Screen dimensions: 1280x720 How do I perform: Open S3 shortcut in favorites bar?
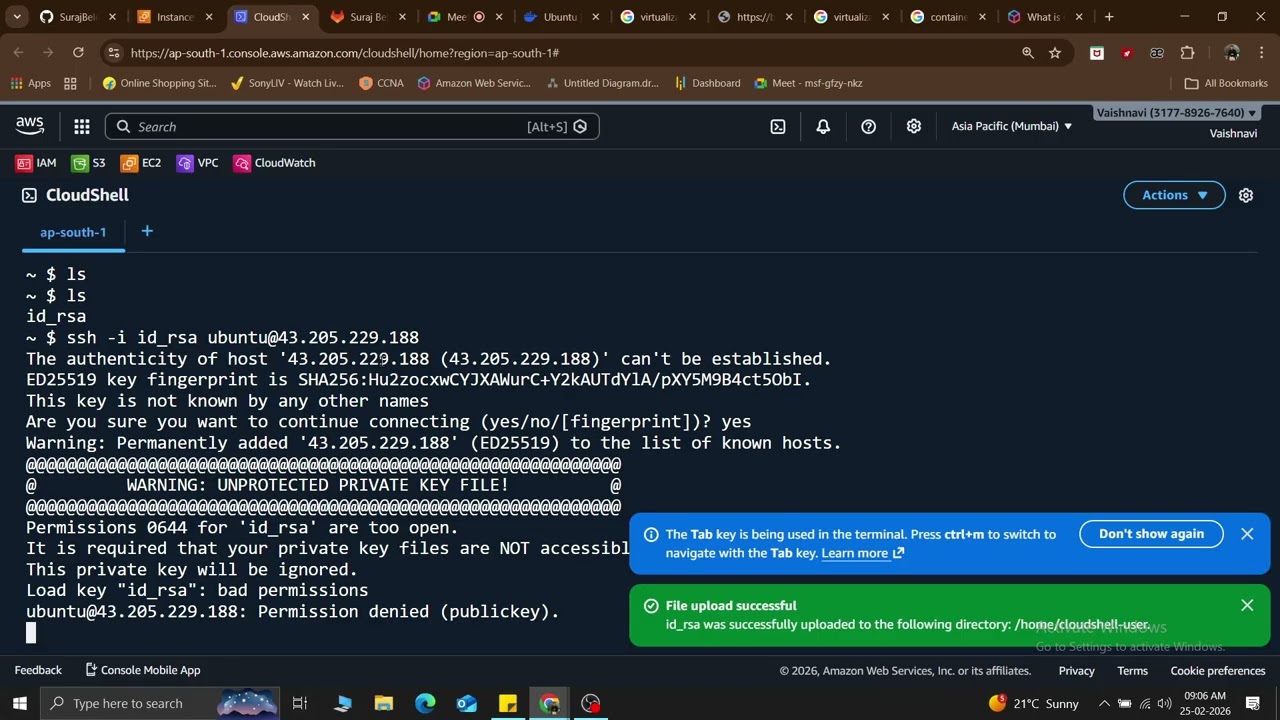pos(87,163)
